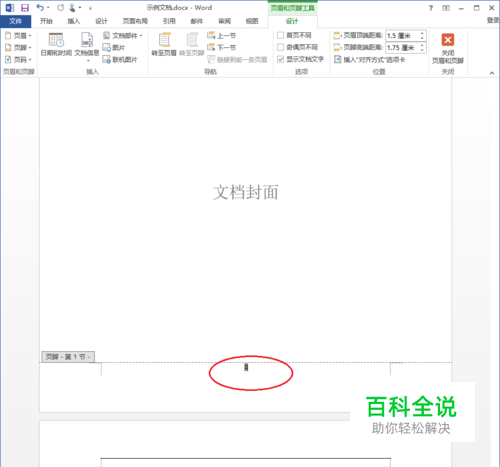The height and width of the screenshot is (467, 500).
Task: Select 设计 tab under 页眉和页脚工具
Action: 292,21
